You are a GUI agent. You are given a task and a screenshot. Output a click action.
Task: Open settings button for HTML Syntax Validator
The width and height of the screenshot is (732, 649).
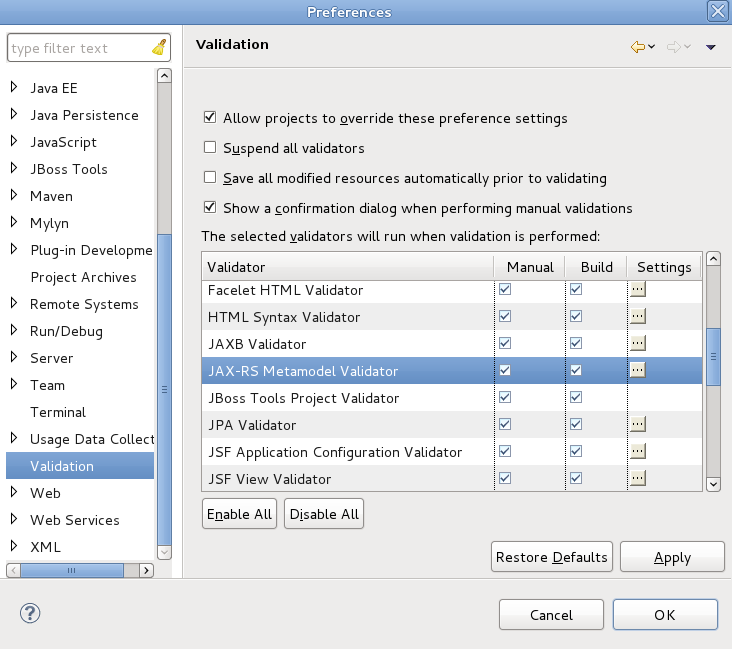[x=637, y=316]
